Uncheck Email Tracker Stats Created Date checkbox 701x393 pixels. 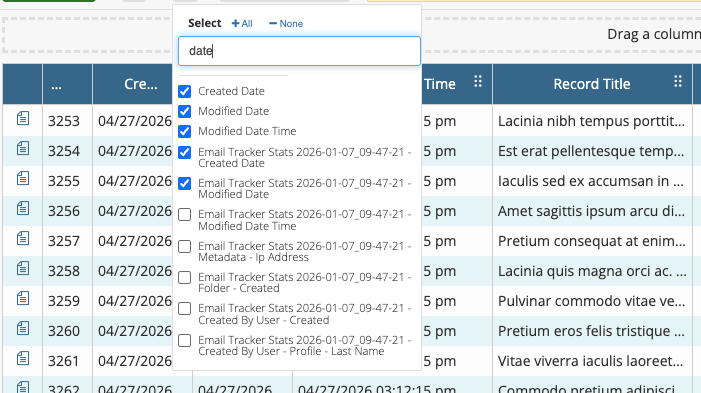click(x=185, y=152)
